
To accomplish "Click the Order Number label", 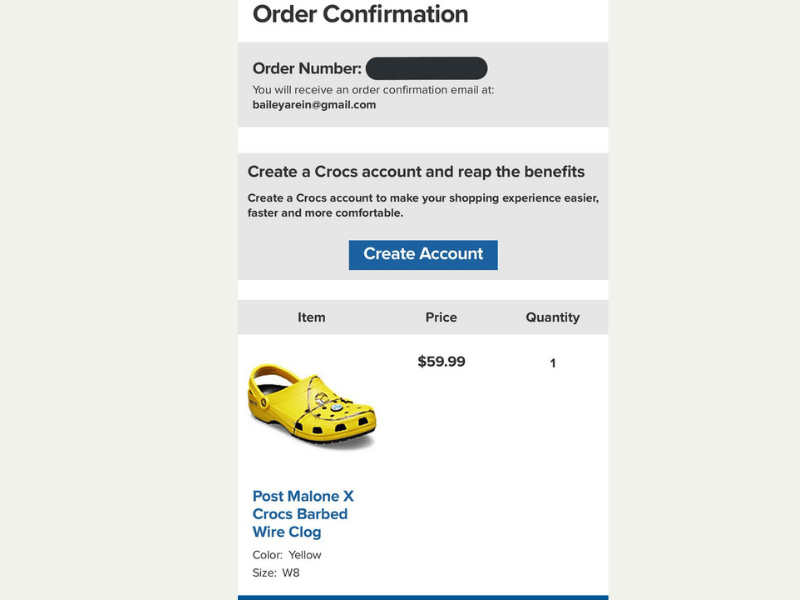I will coord(306,69).
